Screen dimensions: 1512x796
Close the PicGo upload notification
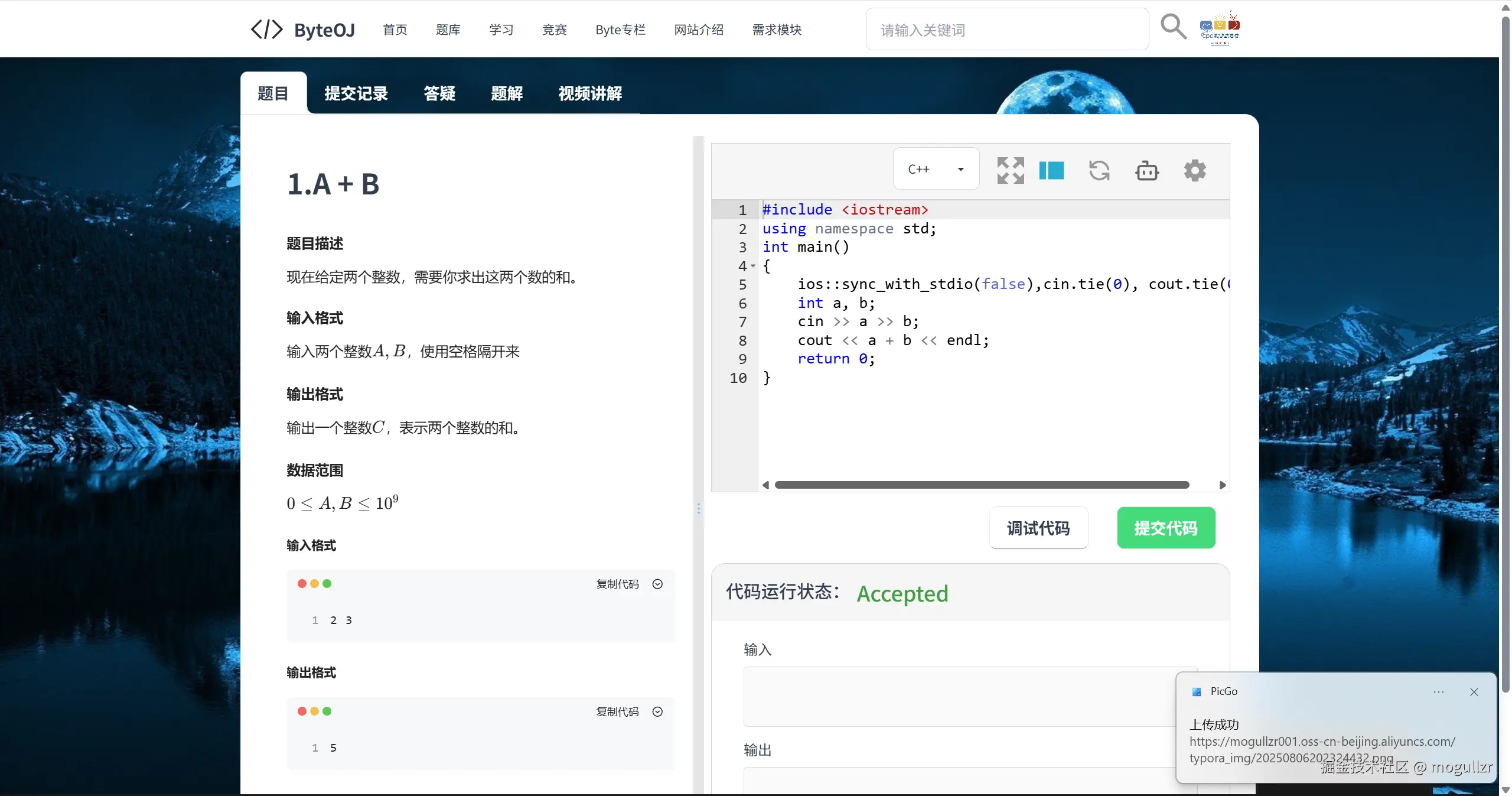tap(1474, 692)
